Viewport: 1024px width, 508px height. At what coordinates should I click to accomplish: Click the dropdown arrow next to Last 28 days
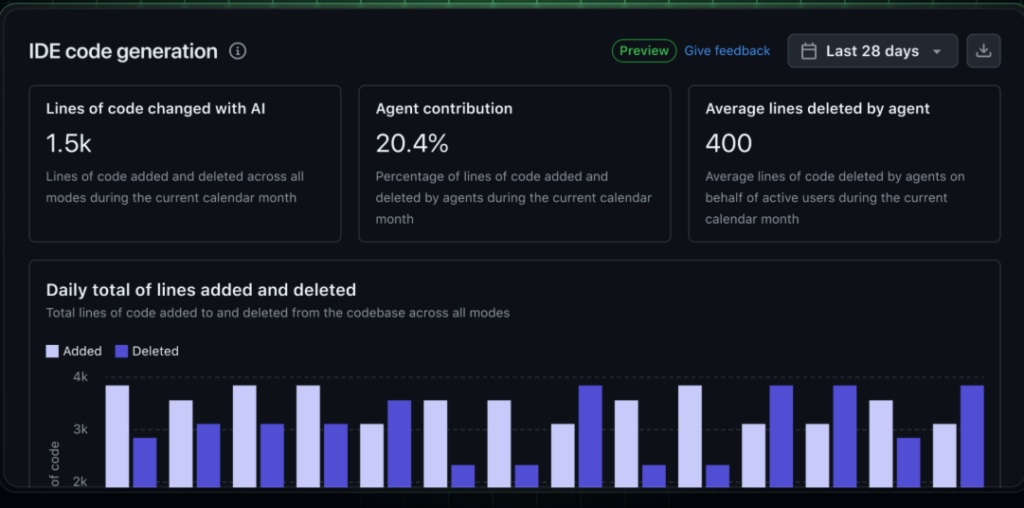point(937,52)
